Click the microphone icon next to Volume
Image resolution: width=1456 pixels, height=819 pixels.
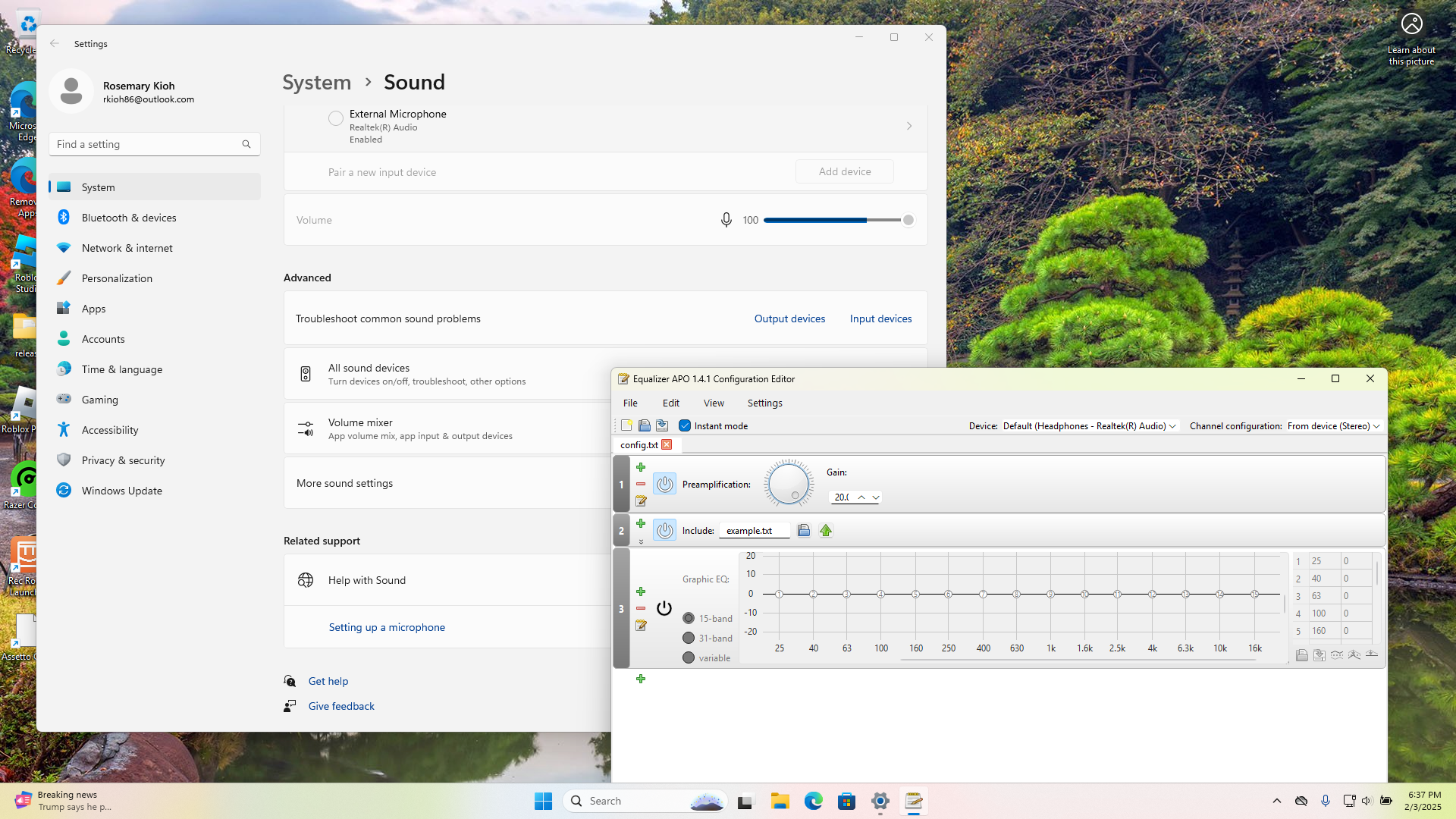726,220
